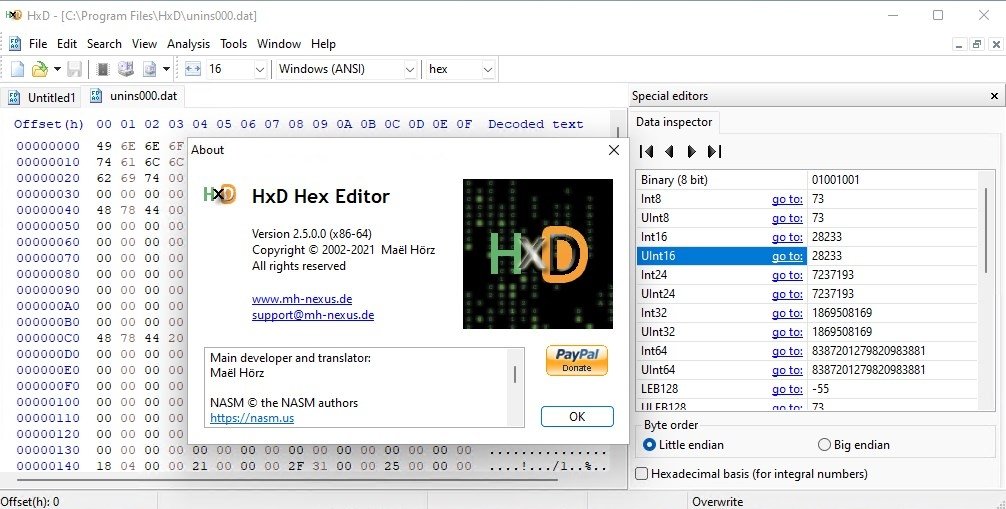1006x509 pixels.
Task: Click the About credits box scrollbar
Action: pyautogui.click(x=515, y=374)
